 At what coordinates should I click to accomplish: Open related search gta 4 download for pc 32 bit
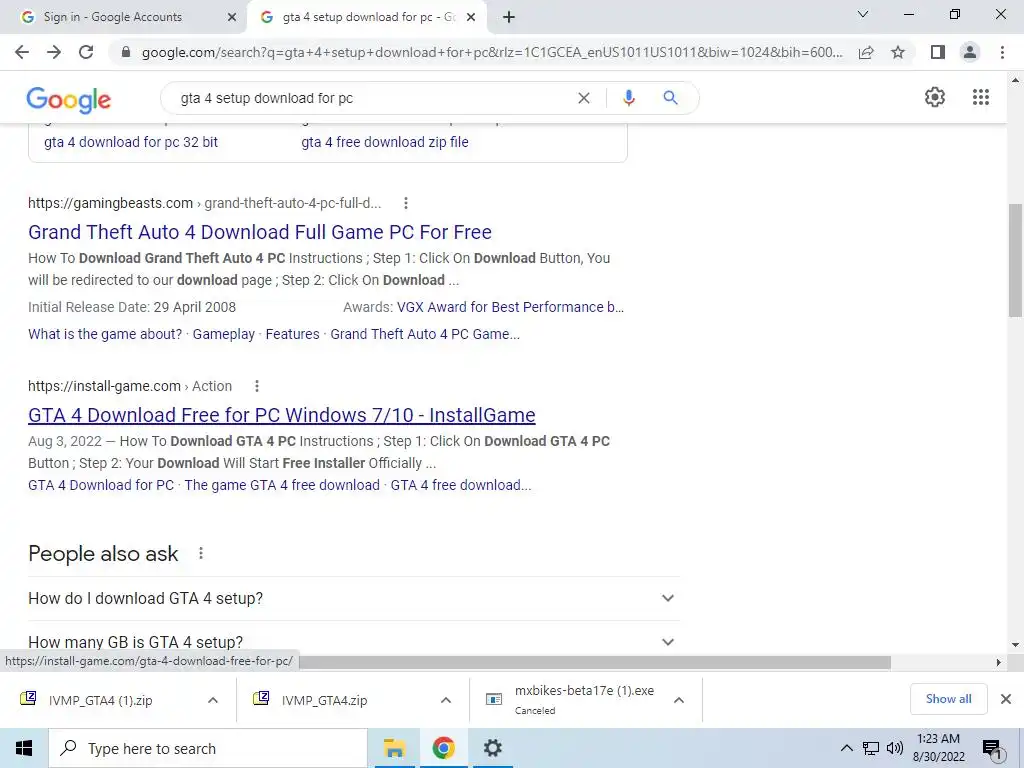131,142
